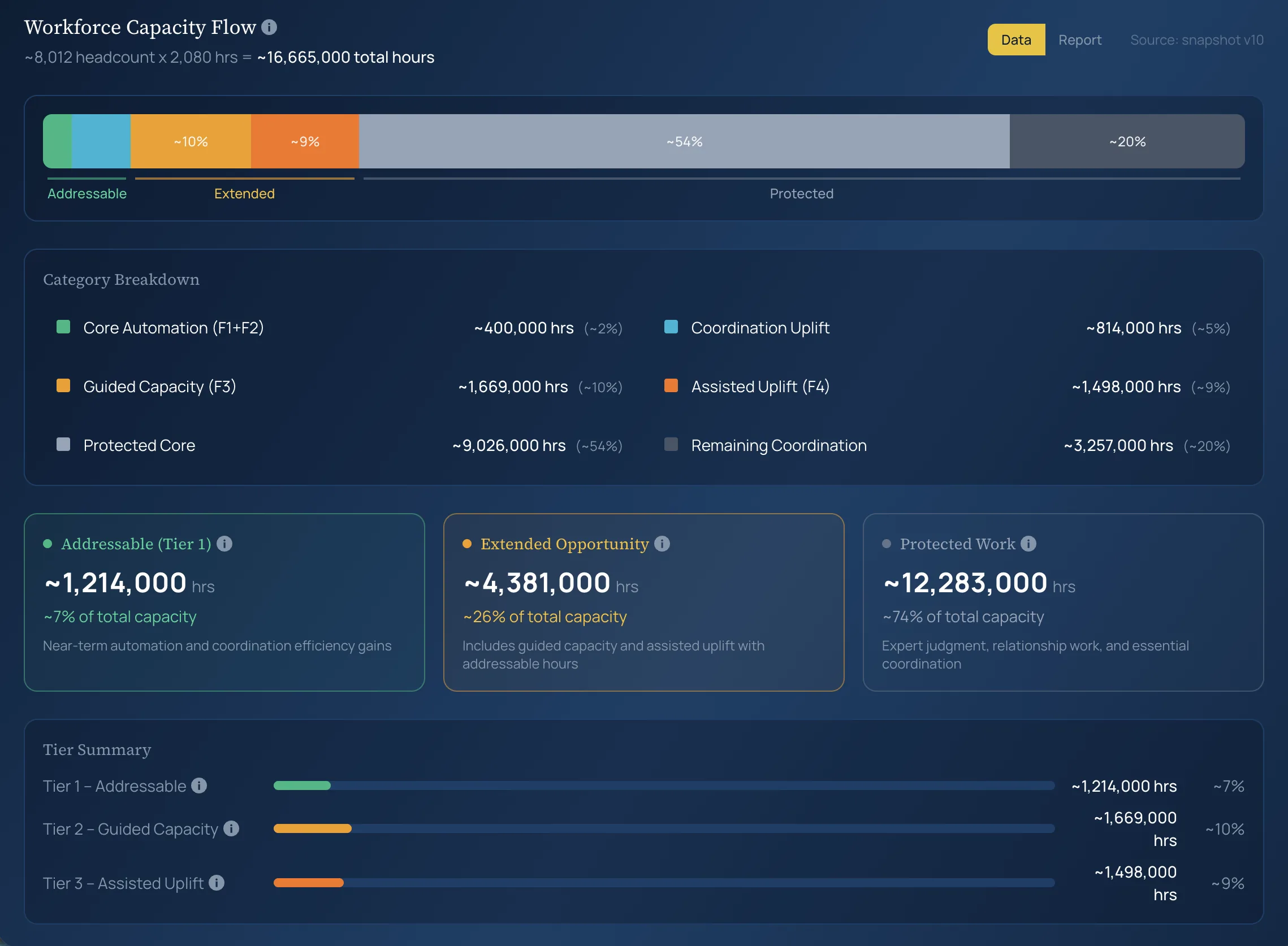Switch to the Report view
Viewport: 1288px width, 946px height.
tap(1079, 40)
